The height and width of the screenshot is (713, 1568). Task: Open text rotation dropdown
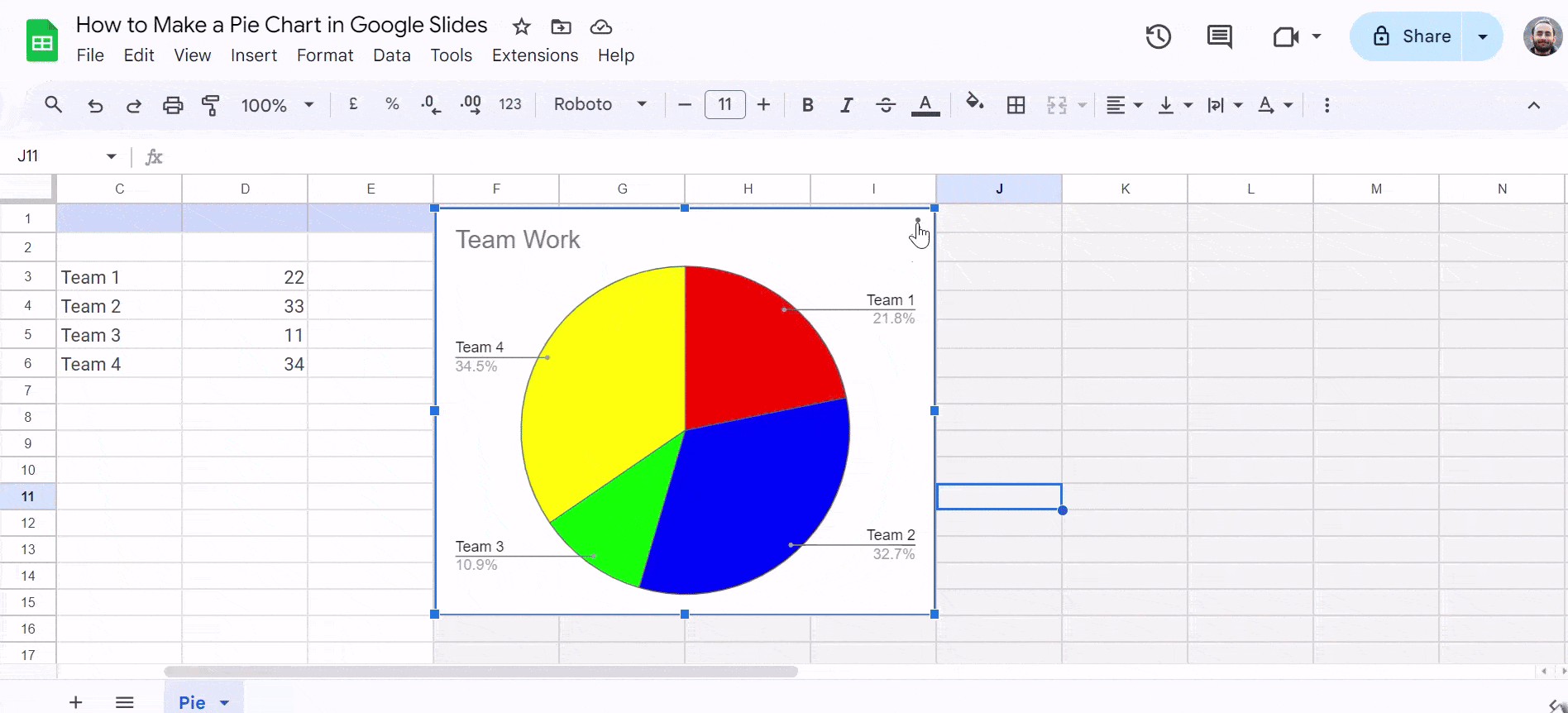[x=1275, y=105]
